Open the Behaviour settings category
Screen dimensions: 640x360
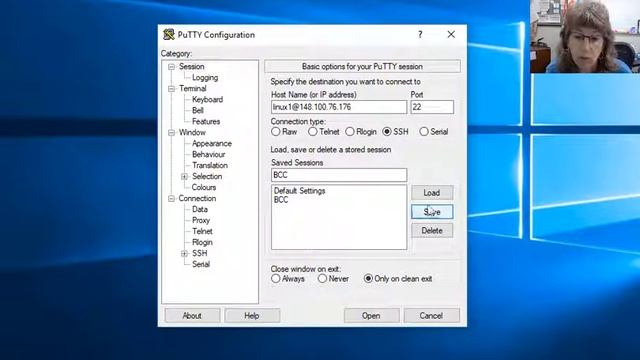pyautogui.click(x=209, y=155)
